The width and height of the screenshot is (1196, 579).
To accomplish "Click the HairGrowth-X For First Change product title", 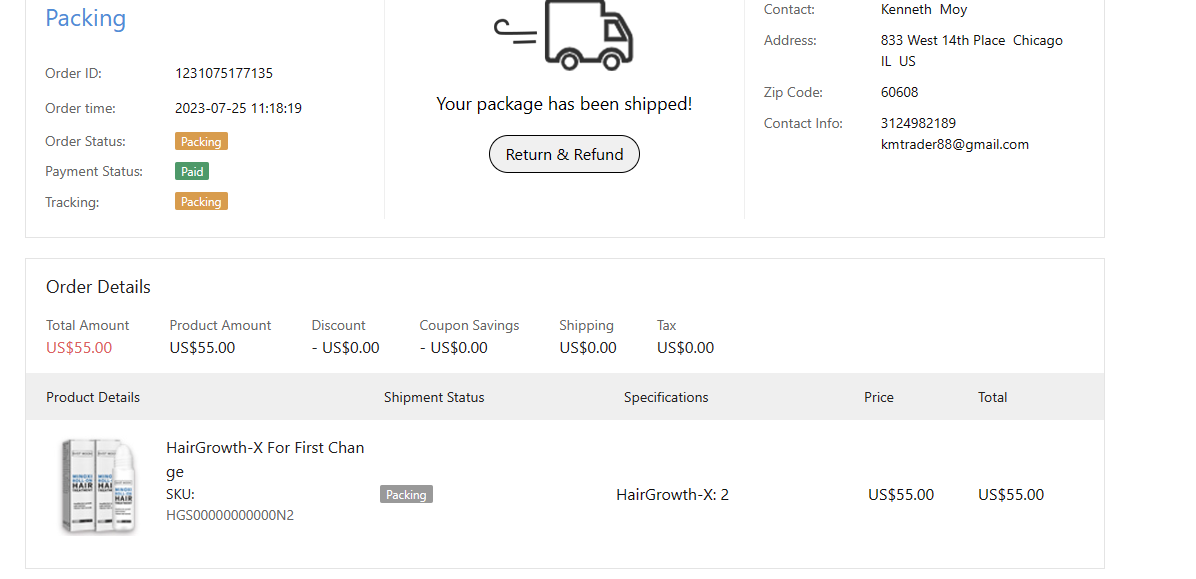I will pos(265,459).
